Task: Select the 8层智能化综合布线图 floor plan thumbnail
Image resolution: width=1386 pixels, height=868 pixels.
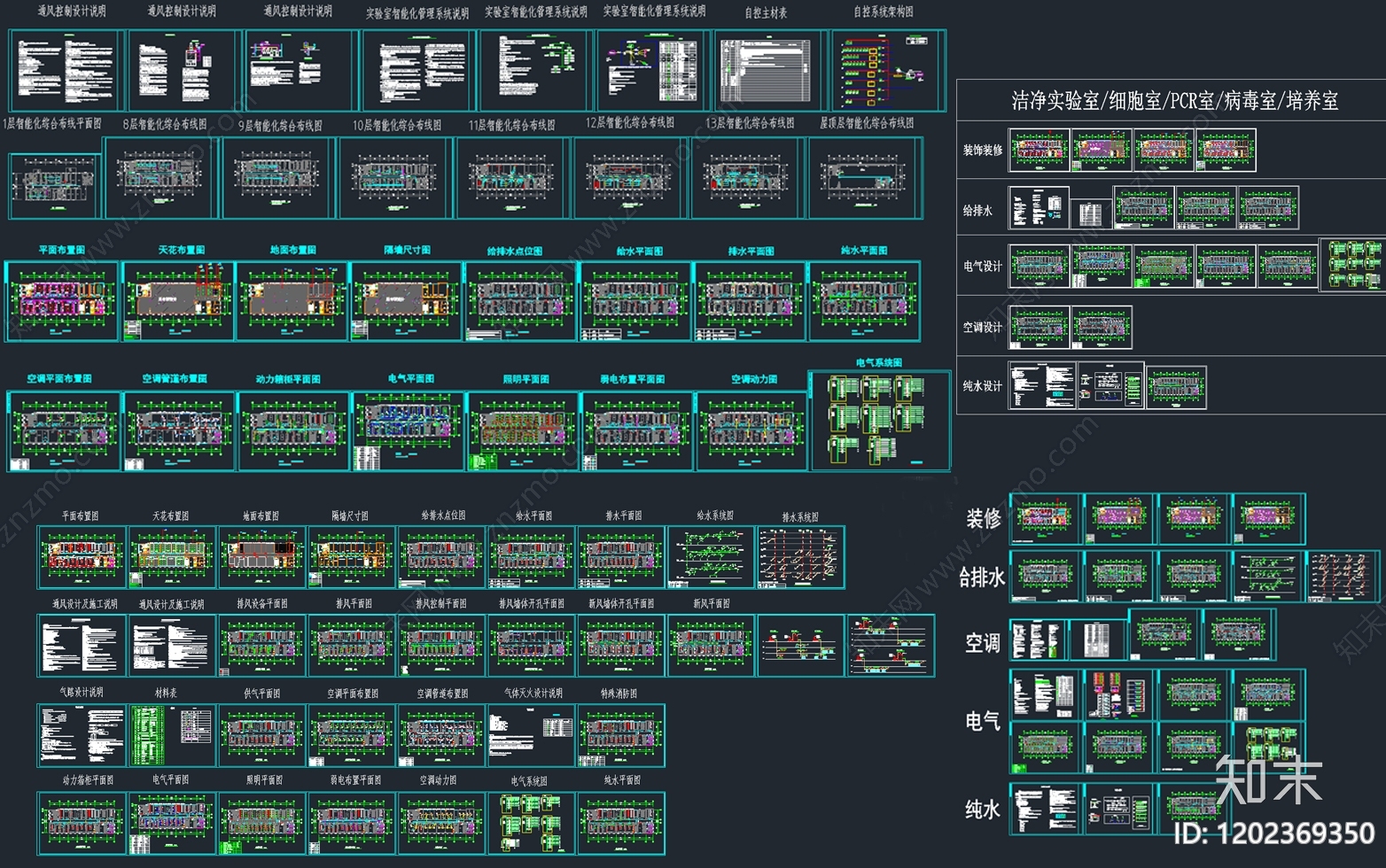Action: point(161,177)
